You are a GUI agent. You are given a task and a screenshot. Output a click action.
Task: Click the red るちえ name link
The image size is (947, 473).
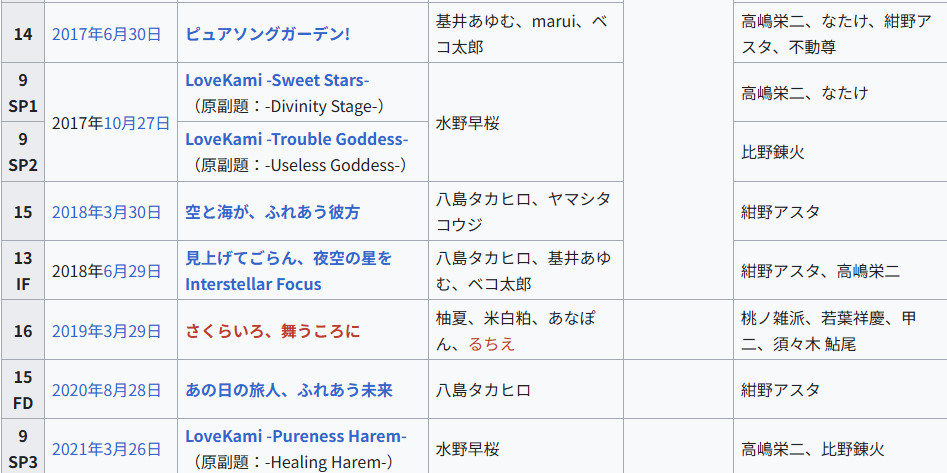click(x=492, y=344)
